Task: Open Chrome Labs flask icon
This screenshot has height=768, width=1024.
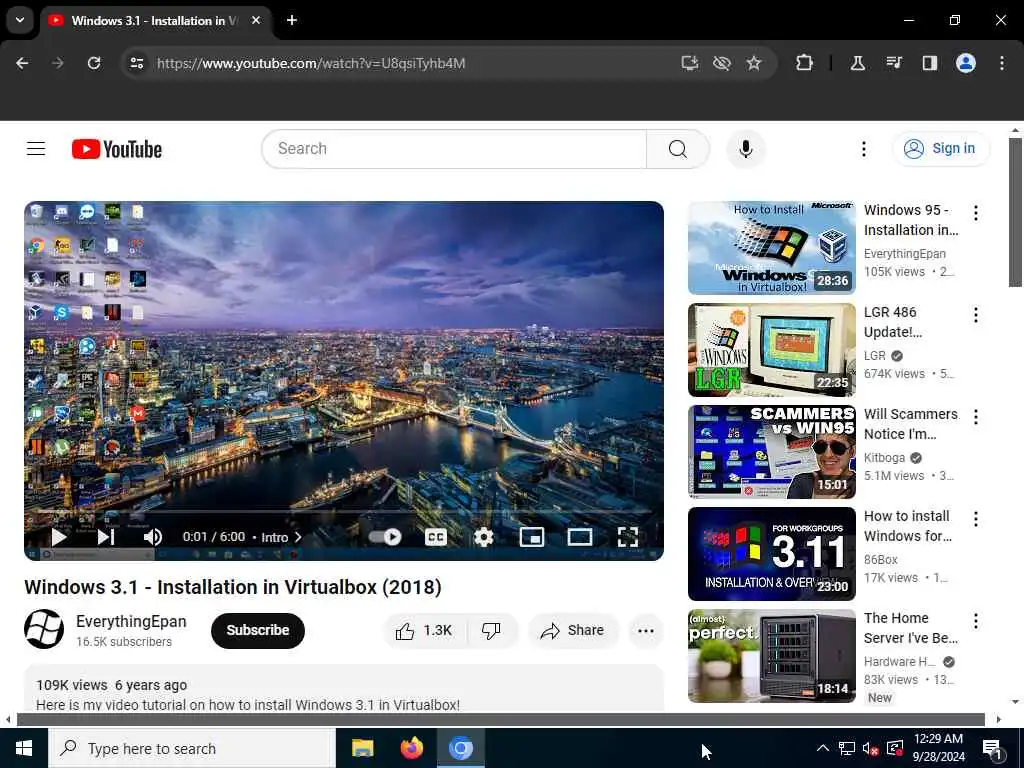Action: 857,63
